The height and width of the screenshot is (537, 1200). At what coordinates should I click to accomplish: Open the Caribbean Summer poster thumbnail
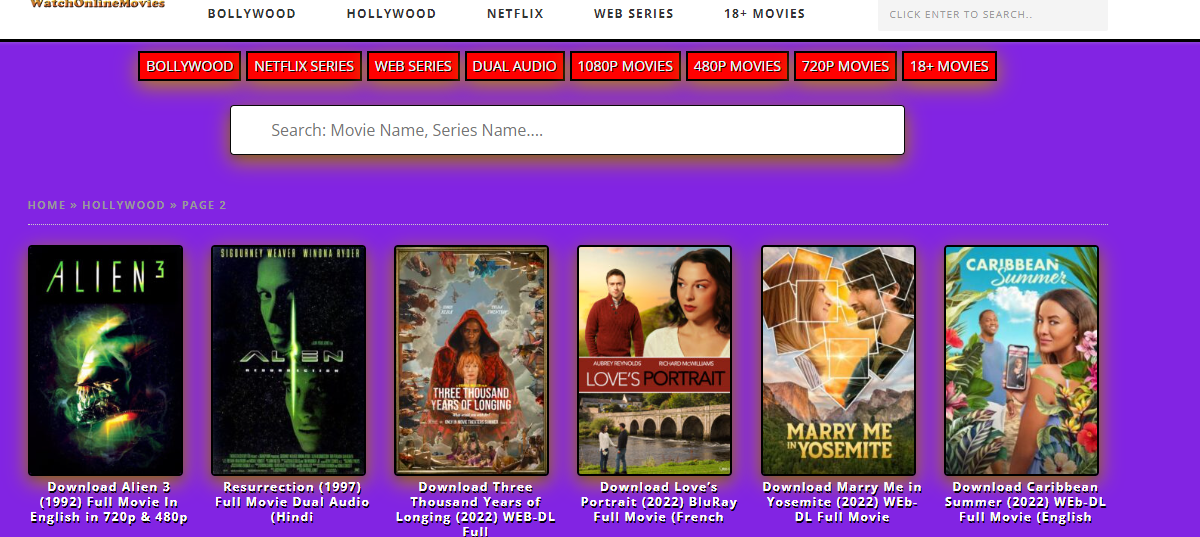point(1022,360)
